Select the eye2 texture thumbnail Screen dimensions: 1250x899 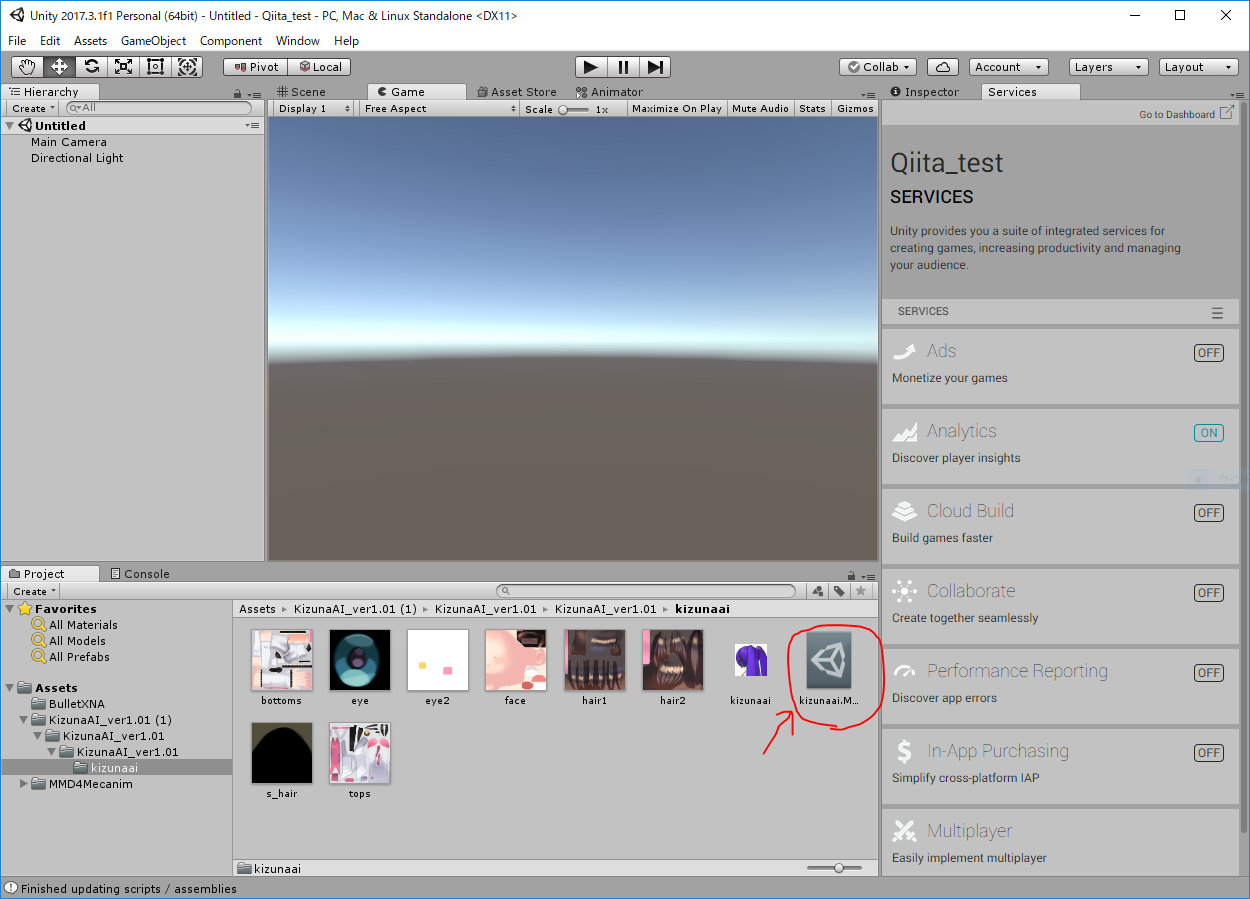pos(438,660)
